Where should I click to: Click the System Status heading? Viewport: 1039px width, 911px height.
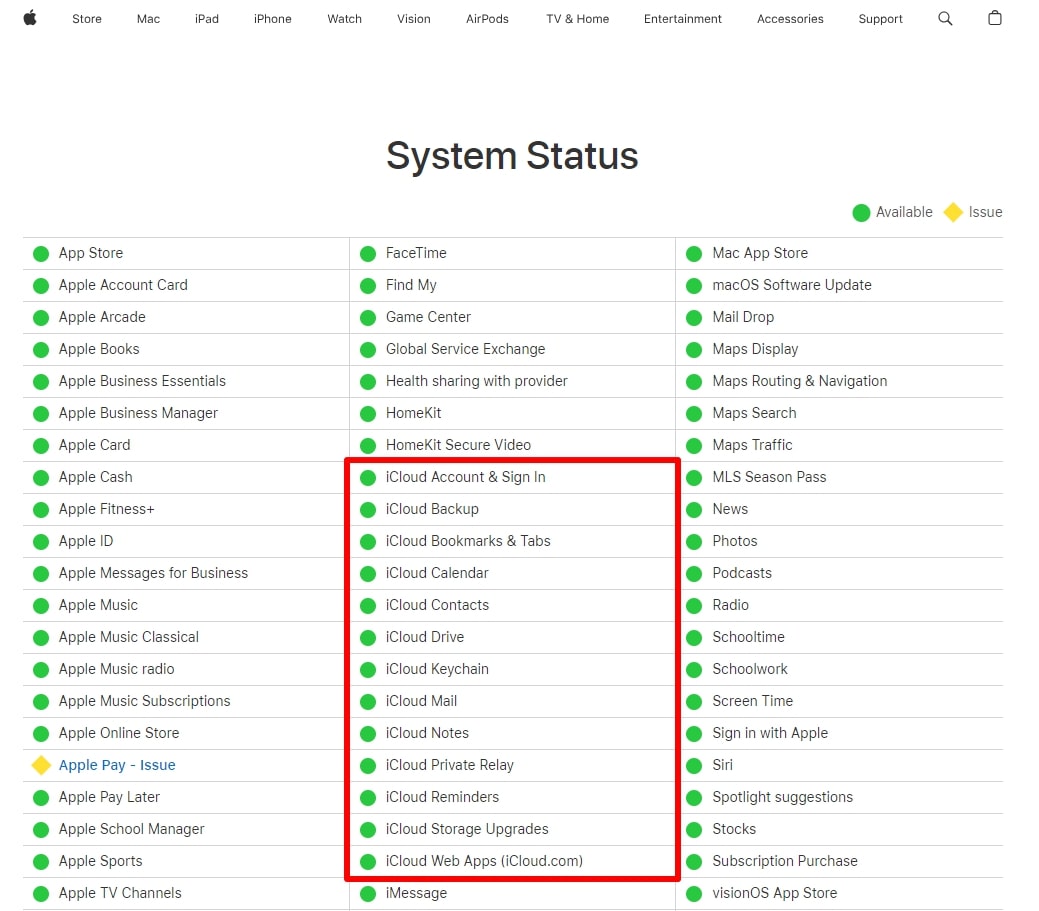(512, 156)
